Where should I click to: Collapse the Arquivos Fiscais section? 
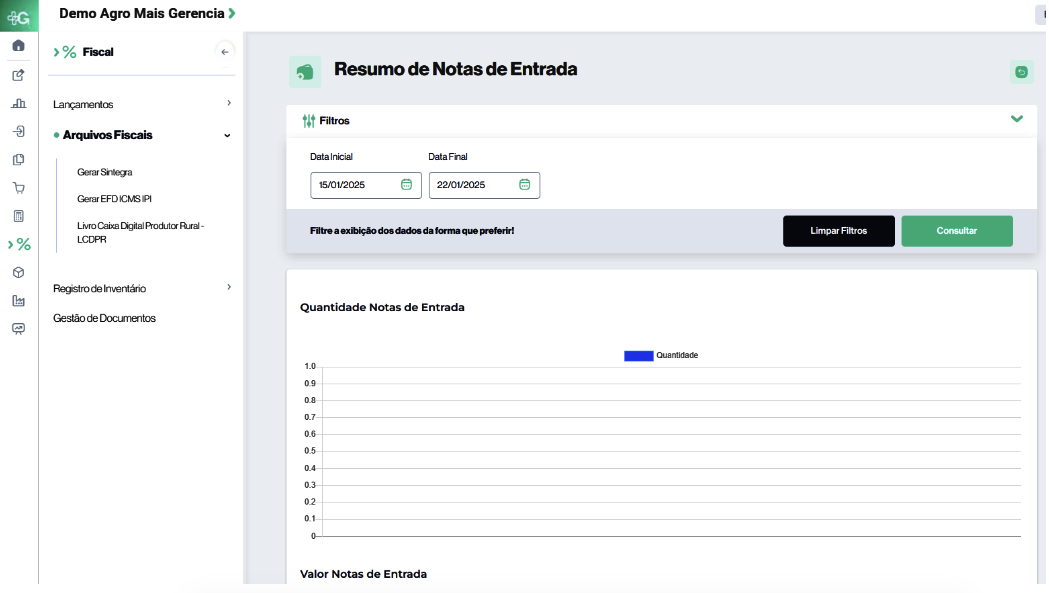[227, 135]
